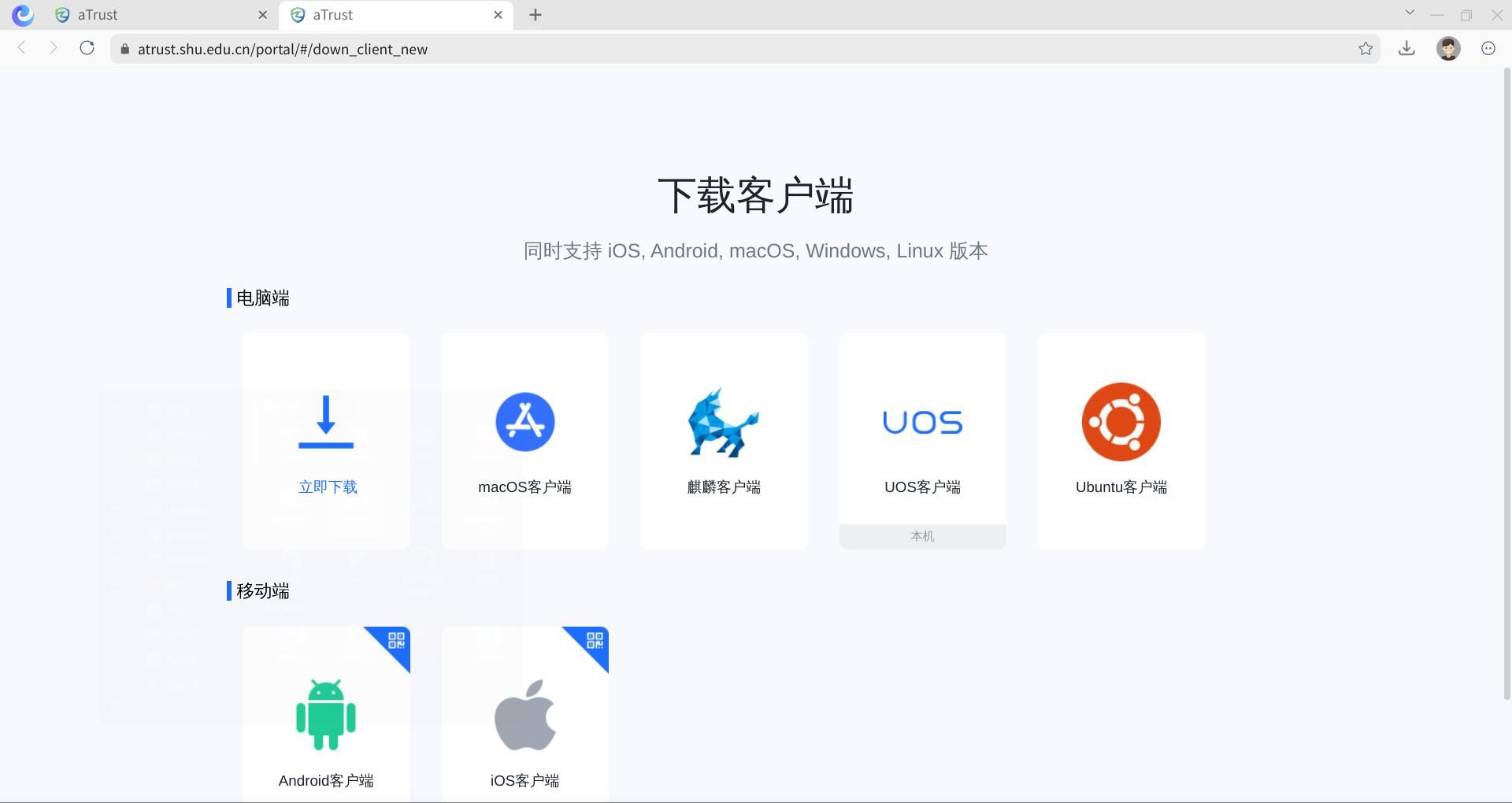
Task: Expand the tab list dropdown chevron
Action: (x=1410, y=13)
